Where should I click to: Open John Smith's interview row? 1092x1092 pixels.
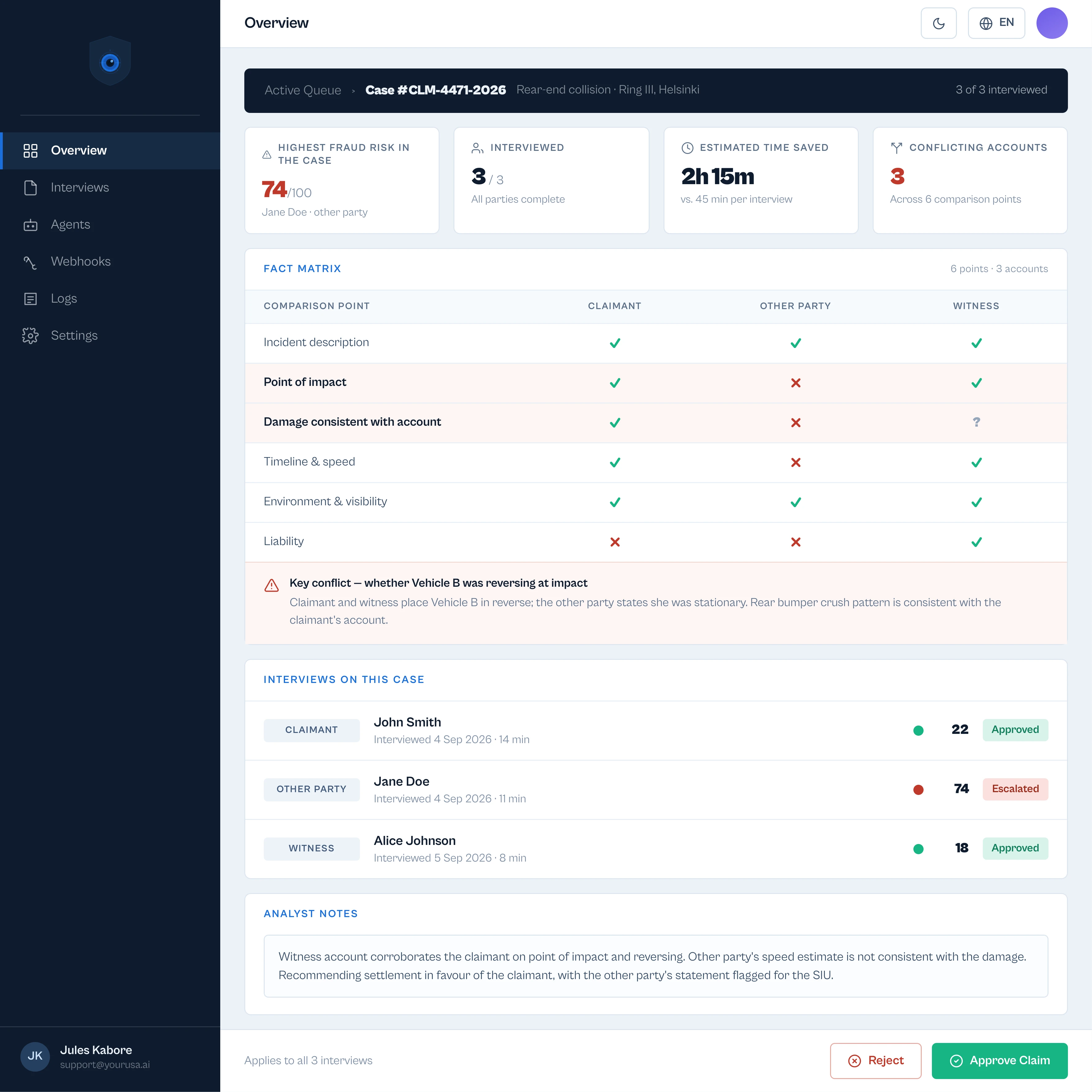pyautogui.click(x=656, y=730)
